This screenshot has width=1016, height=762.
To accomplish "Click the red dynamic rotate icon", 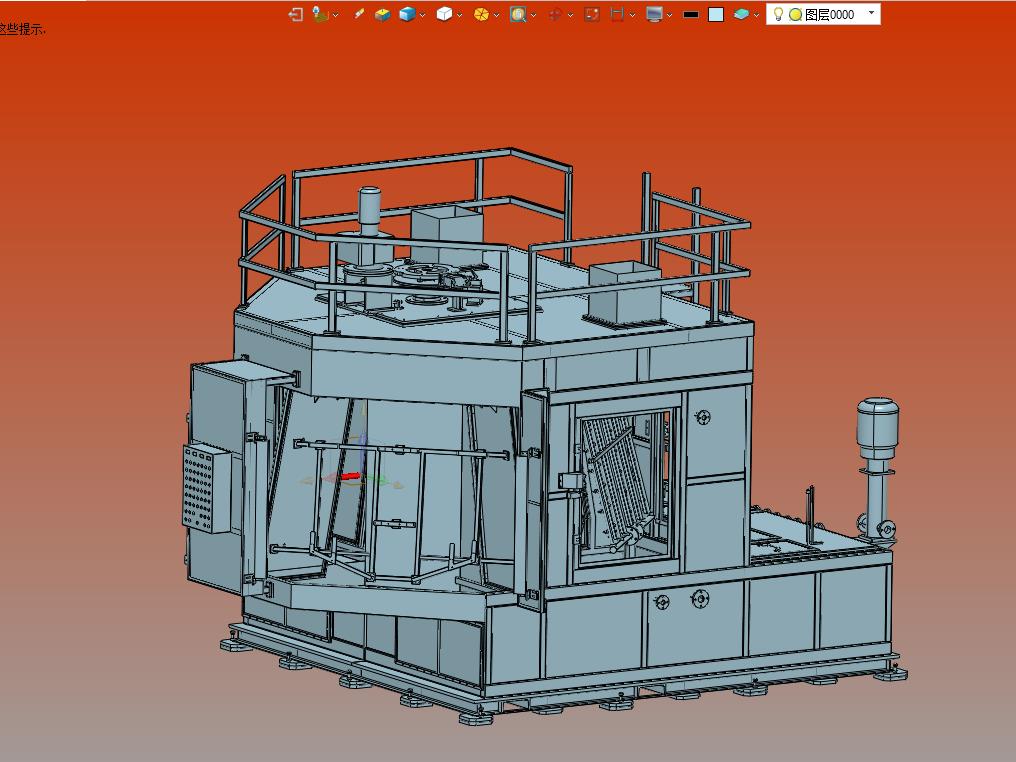I will pos(555,14).
